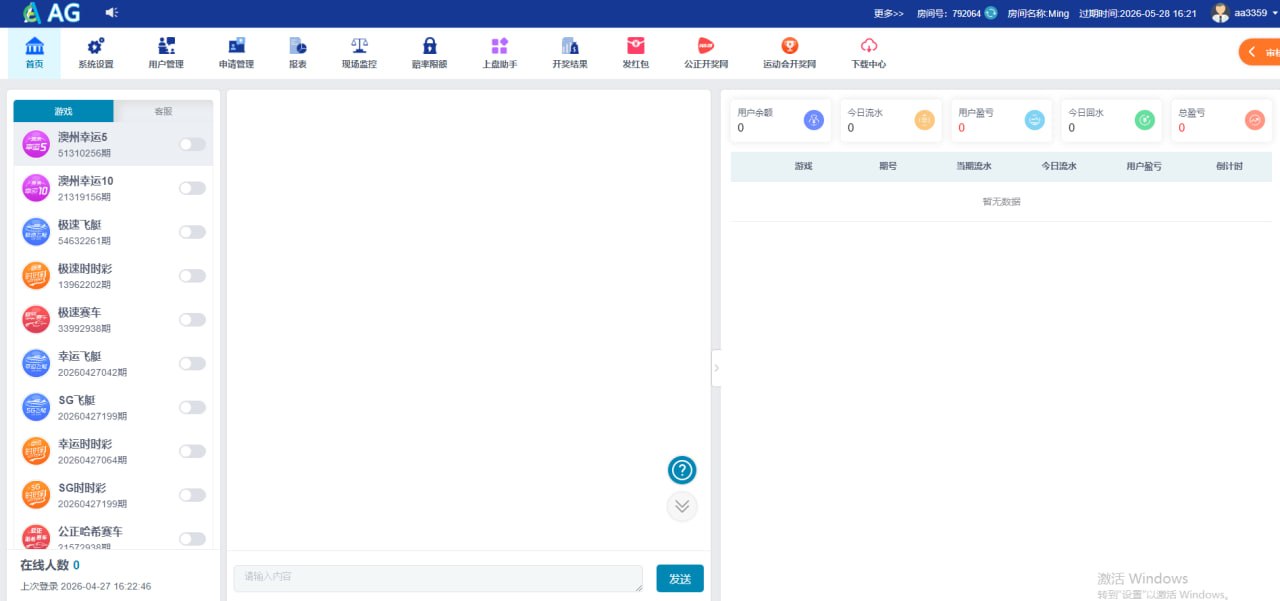
Task: Go to 首页 home tab
Action: (x=34, y=53)
